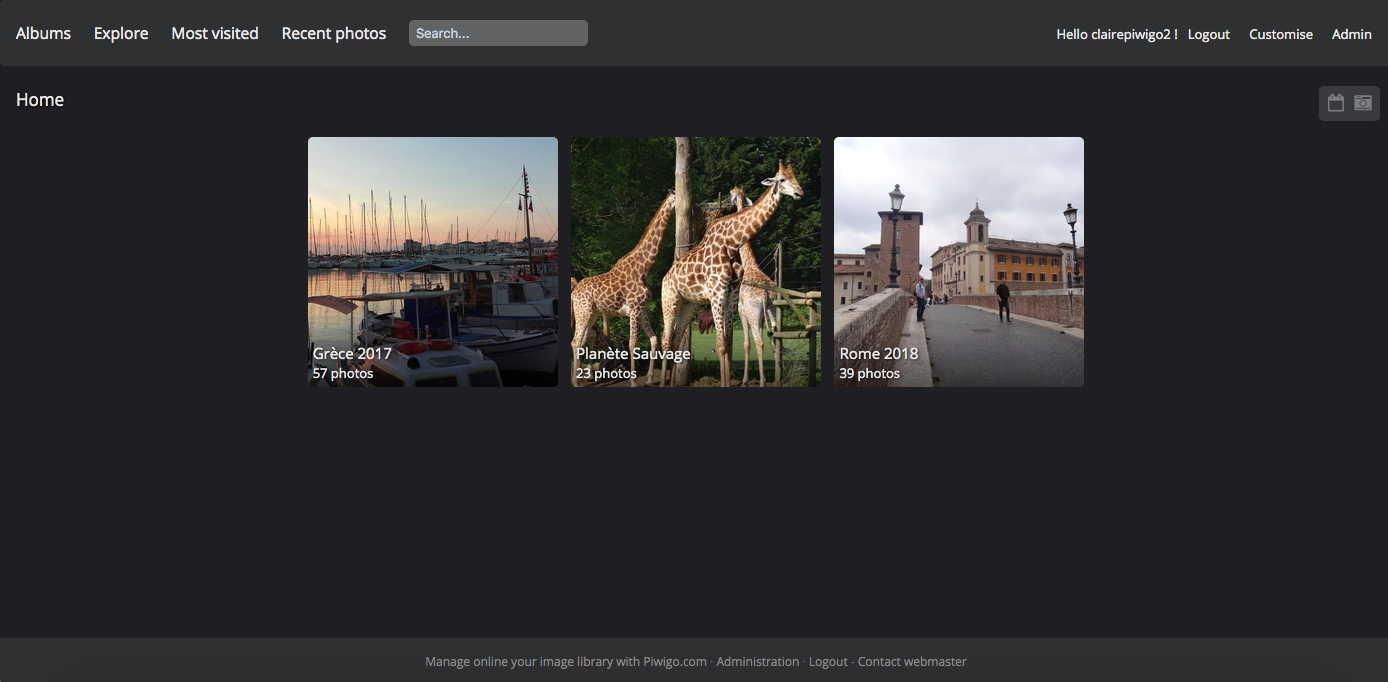Open the Customise profile link

1281,34
